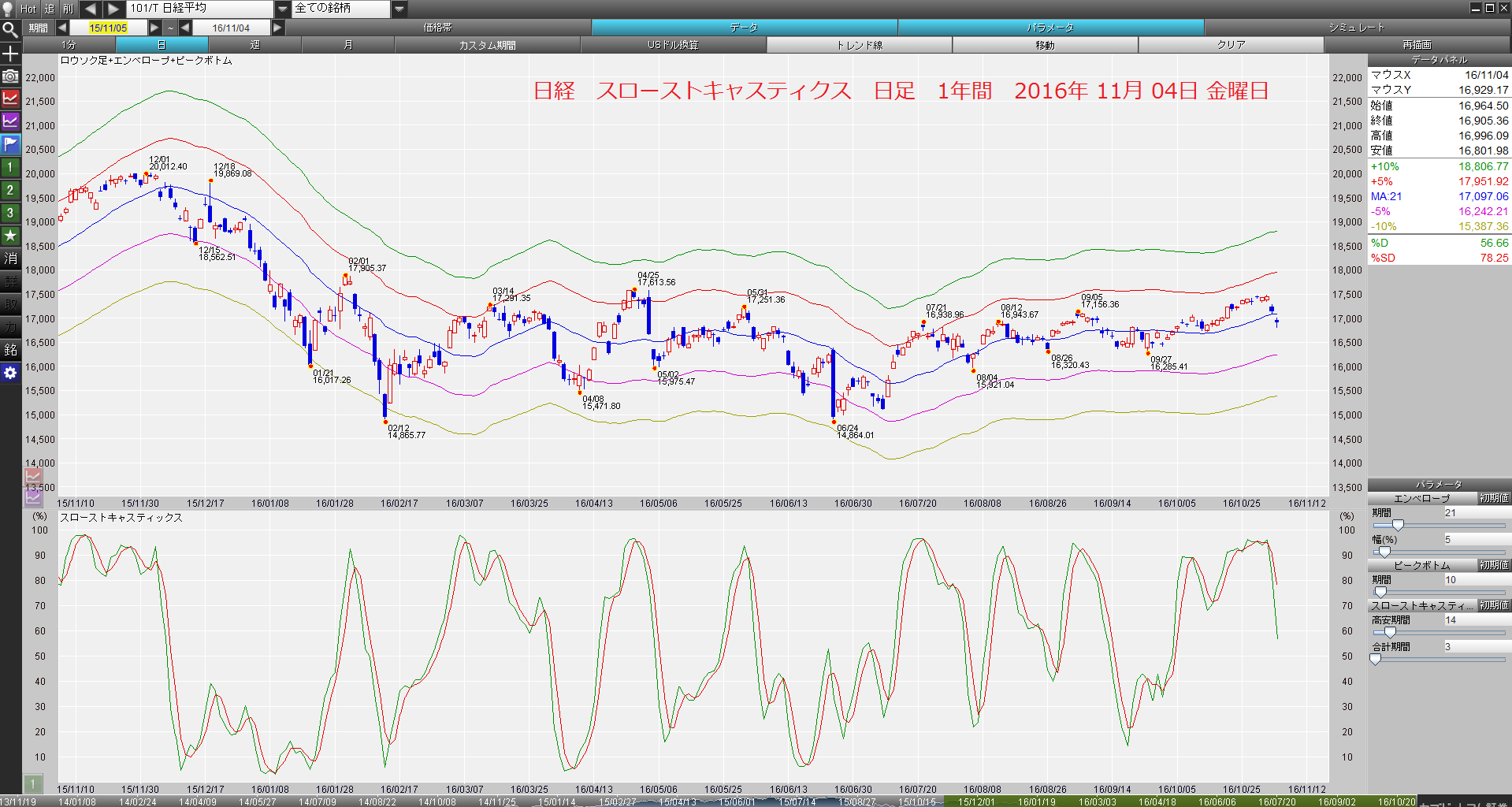The width and height of the screenshot is (1512, 807).
Task: Step end date 16/11/04 backward
Action: 185,28
